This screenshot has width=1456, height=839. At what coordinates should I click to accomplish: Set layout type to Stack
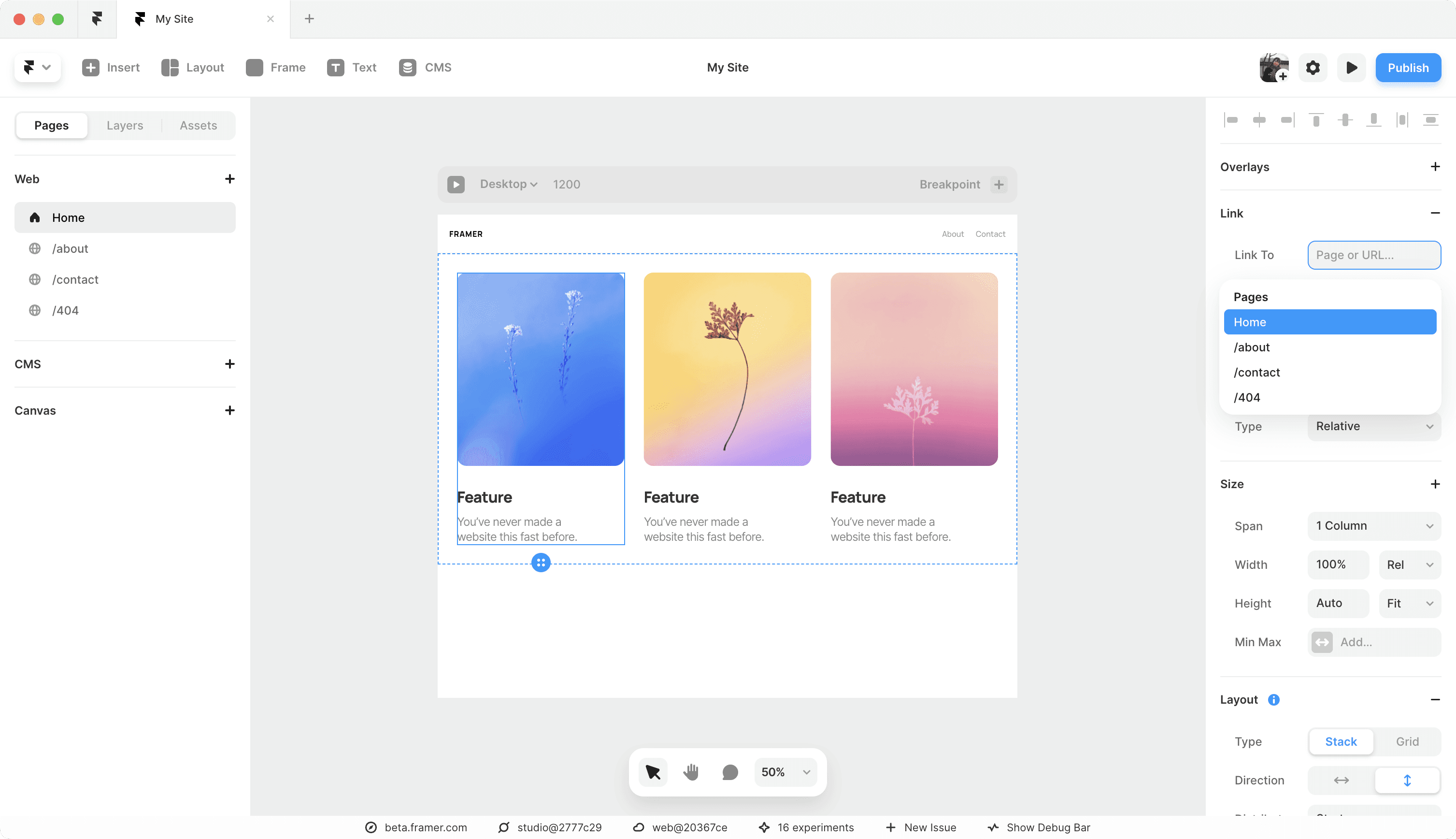pyautogui.click(x=1341, y=741)
